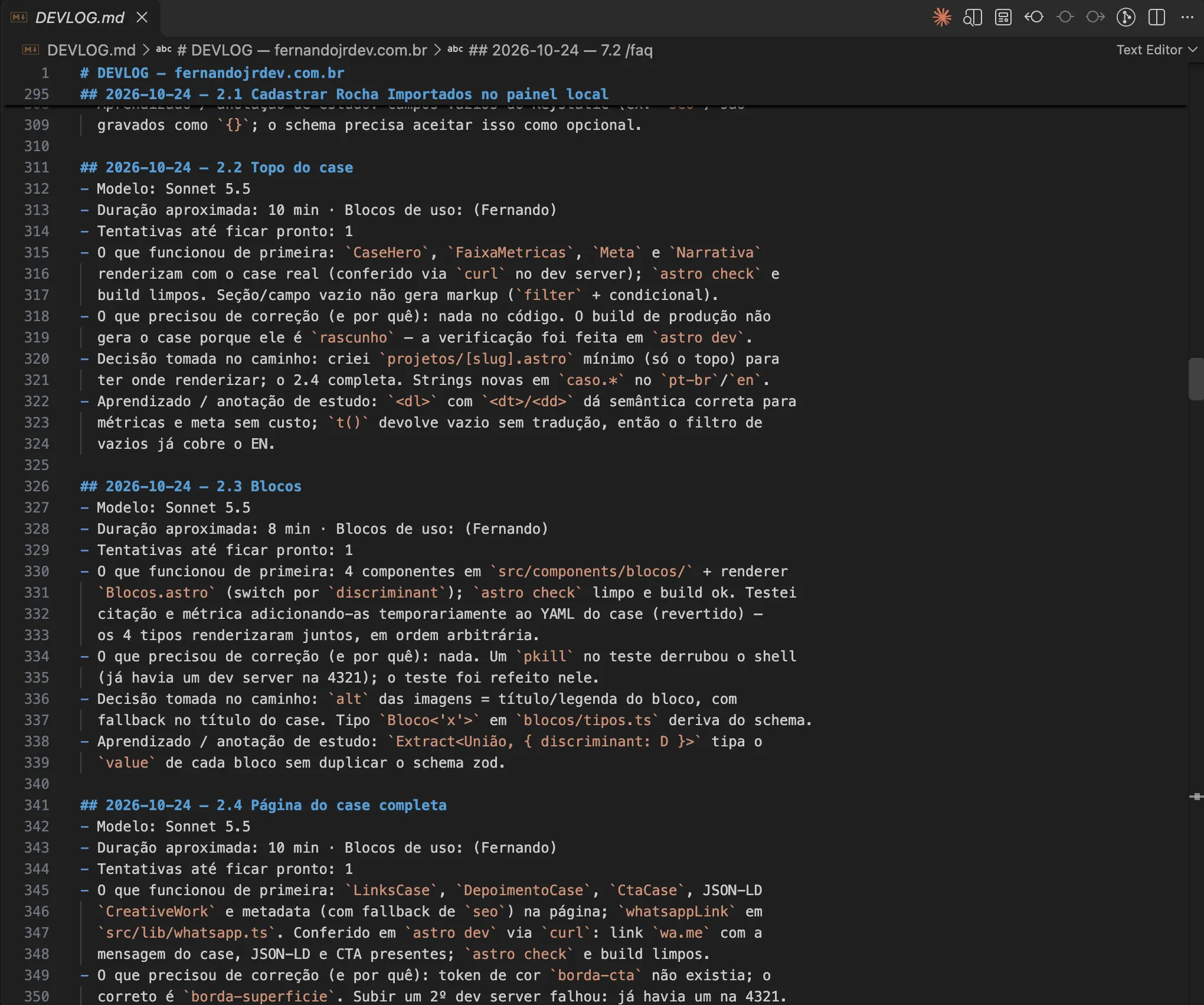
Task: Click heading '2.2 Topo do case'
Action: tap(217, 168)
